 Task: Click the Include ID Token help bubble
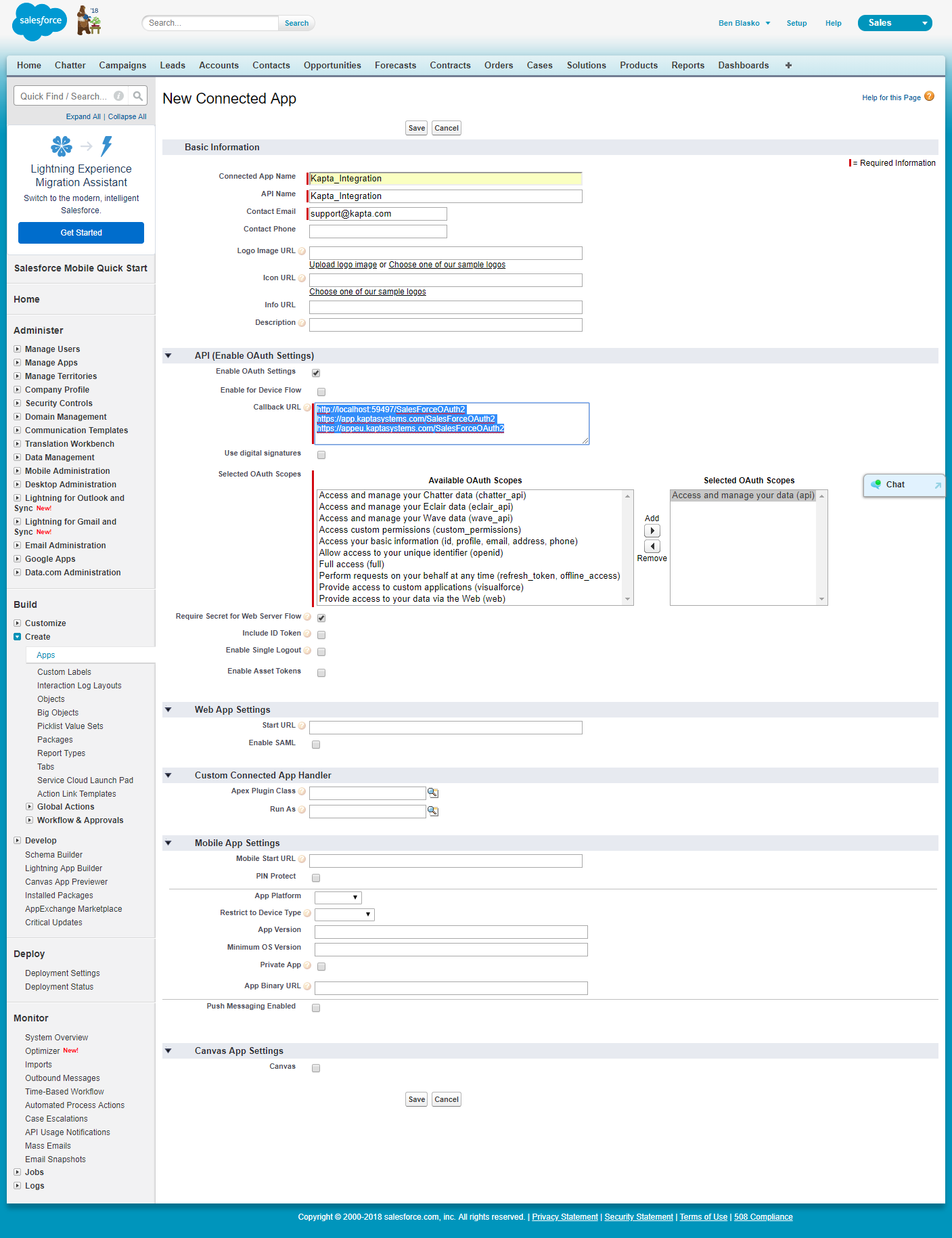pos(307,634)
